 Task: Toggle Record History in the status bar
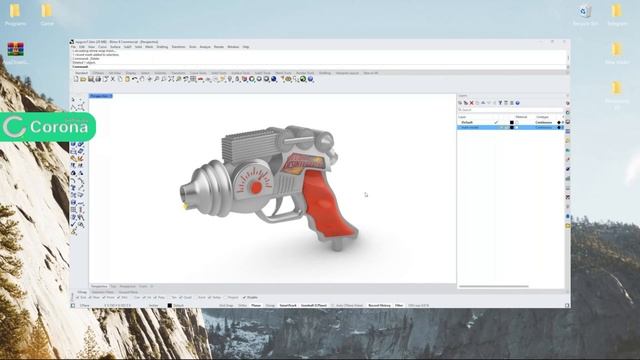380,305
